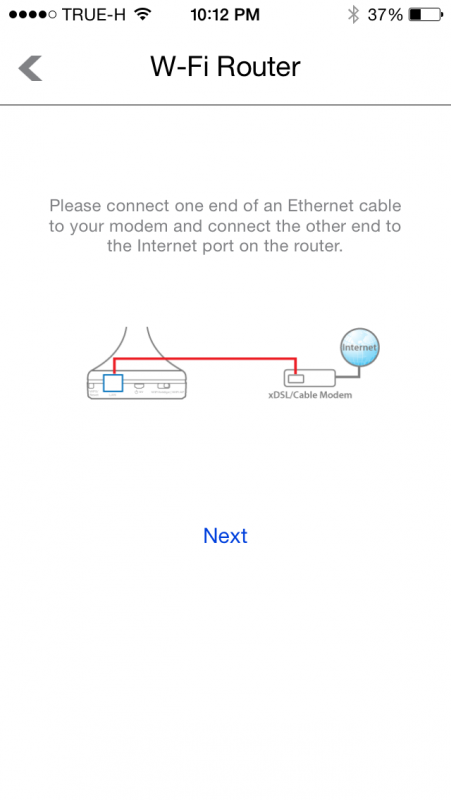Screen dimensions: 451x800
Task: Tap the Wi-Fi icon in the status bar
Action: [143, 14]
